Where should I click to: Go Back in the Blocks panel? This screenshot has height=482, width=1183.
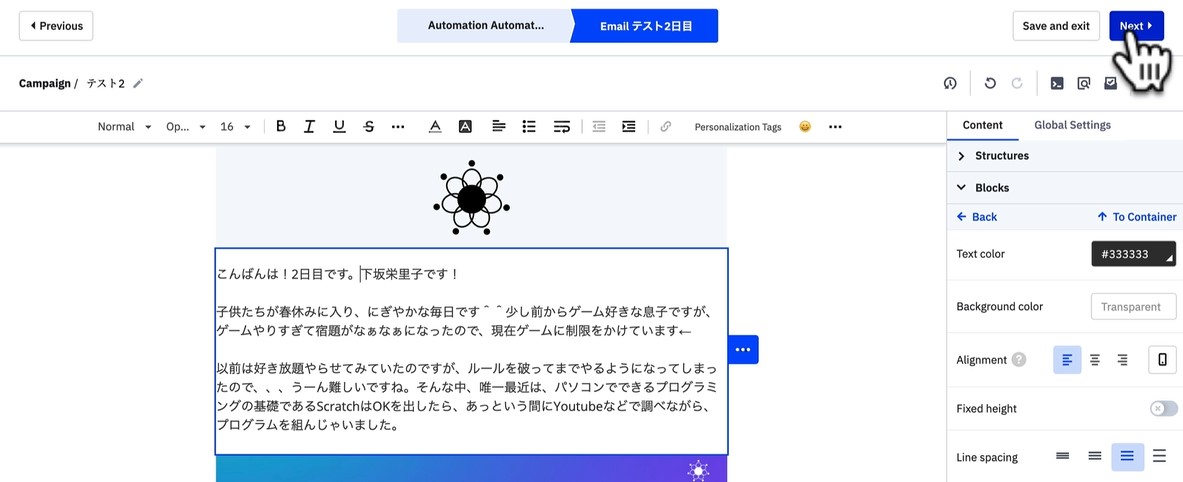click(x=976, y=216)
